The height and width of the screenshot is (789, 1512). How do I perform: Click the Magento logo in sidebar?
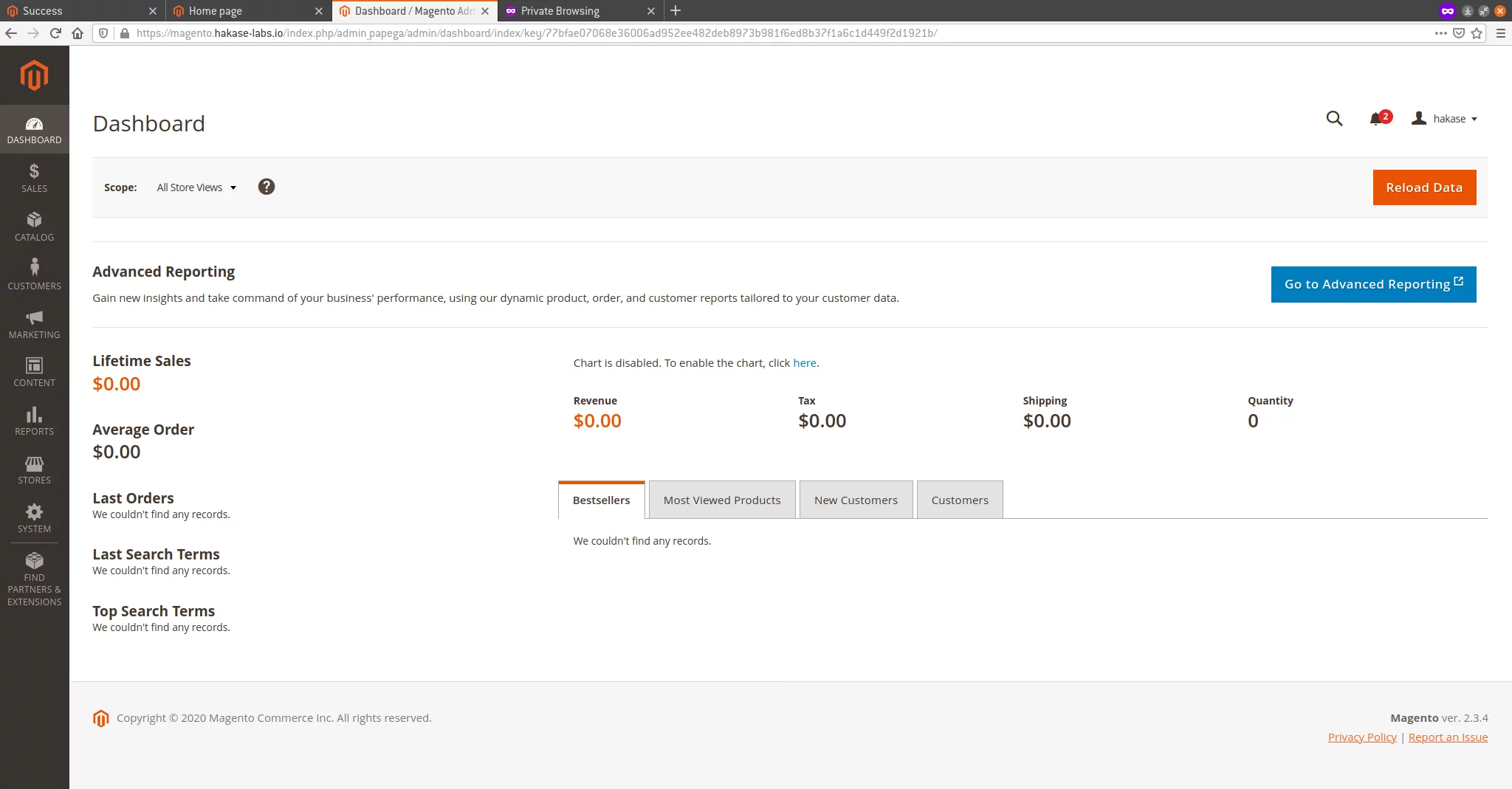click(x=34, y=75)
